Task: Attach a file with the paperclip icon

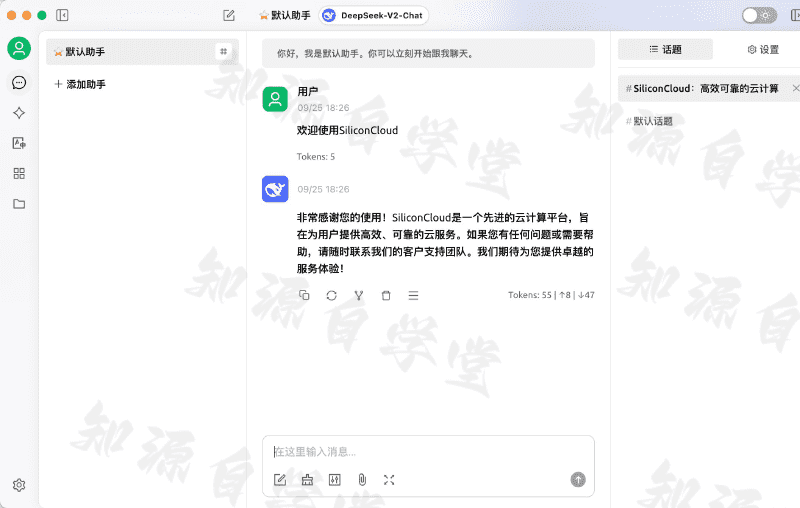Action: [x=362, y=479]
